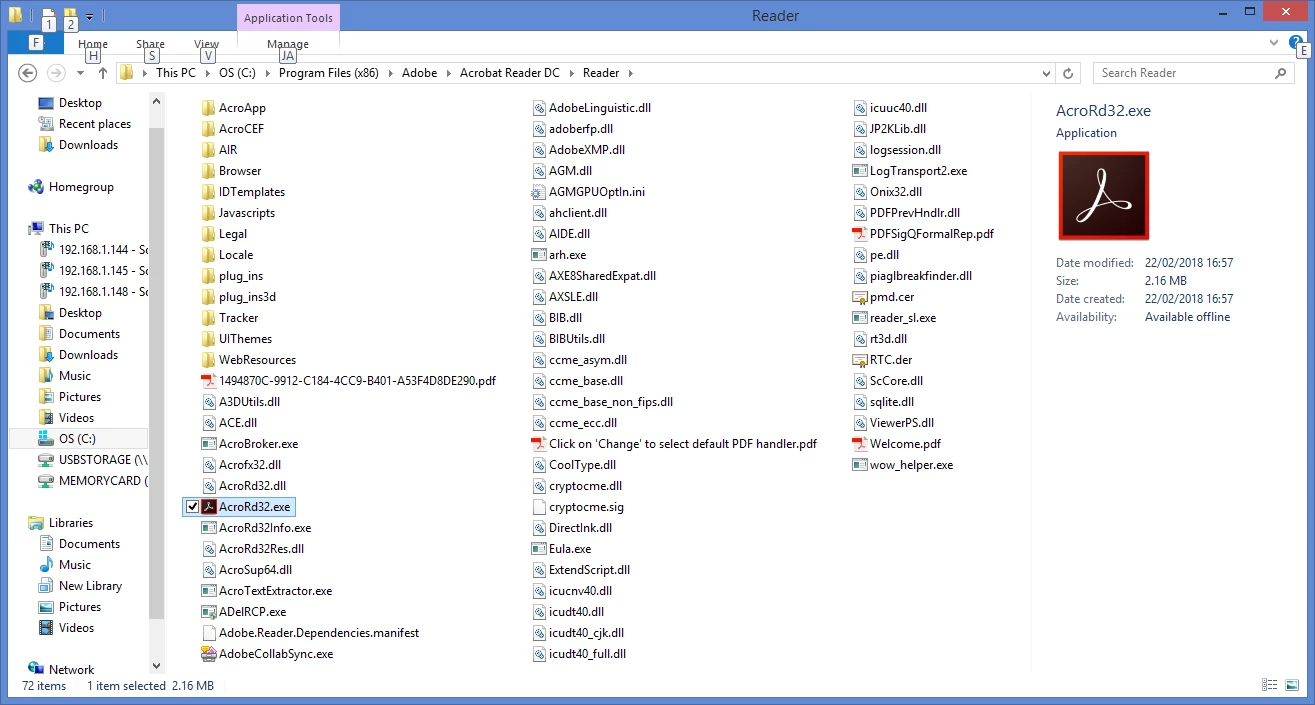The height and width of the screenshot is (705, 1315).
Task: Go to OS (C:) in breadcrumb
Action: 237,73
